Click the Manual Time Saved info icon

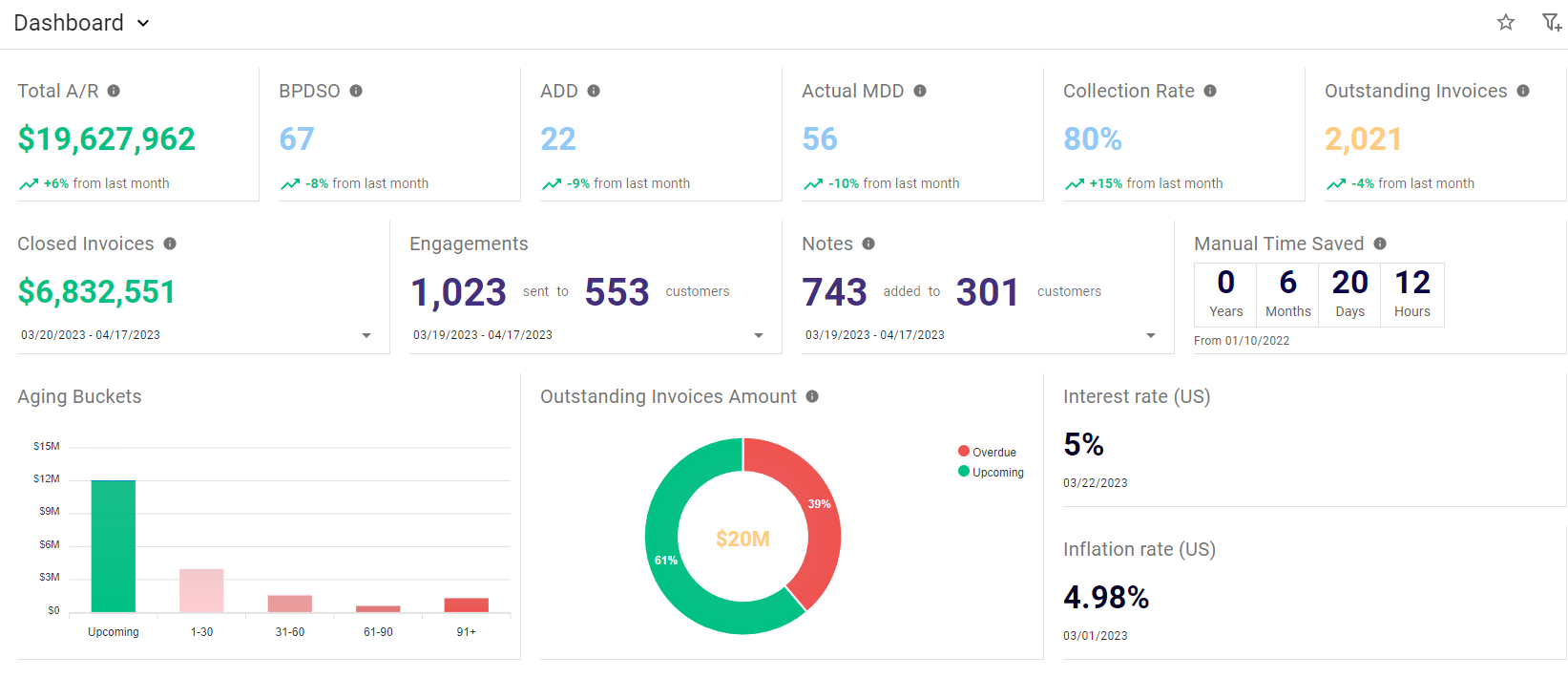[x=1380, y=244]
